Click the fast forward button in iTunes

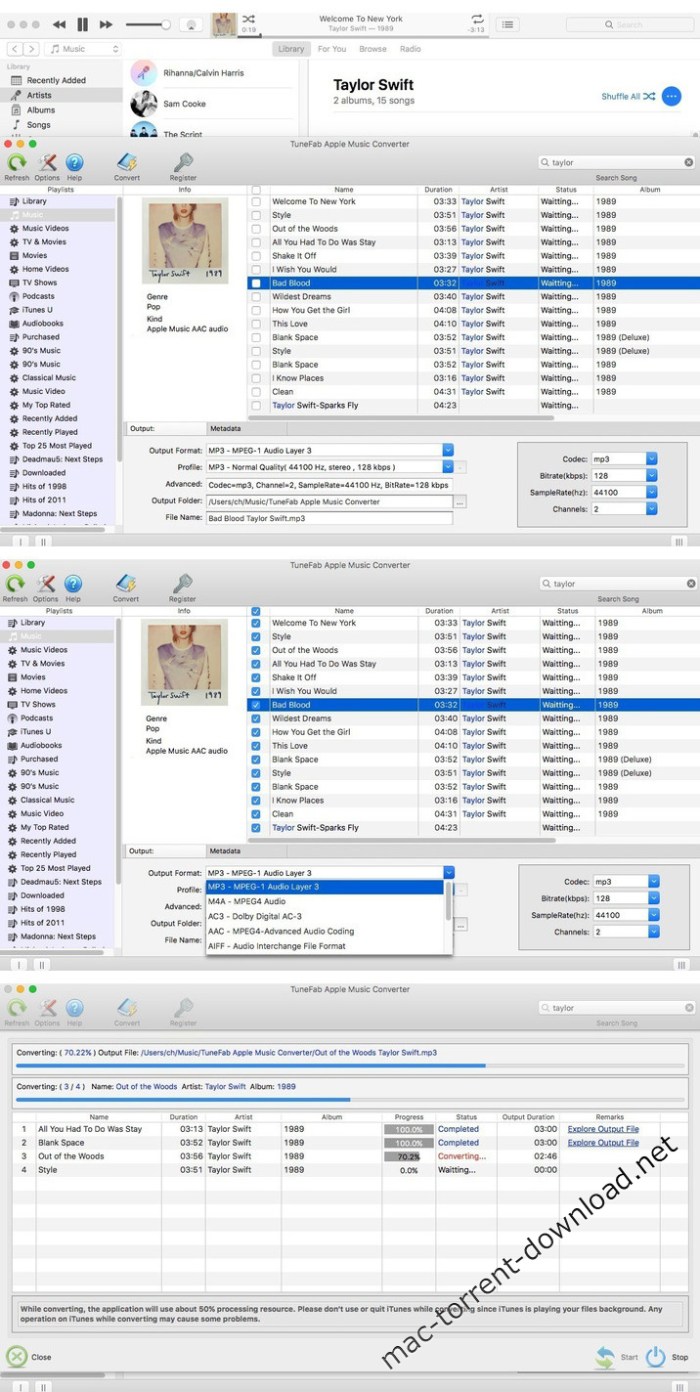(x=106, y=24)
